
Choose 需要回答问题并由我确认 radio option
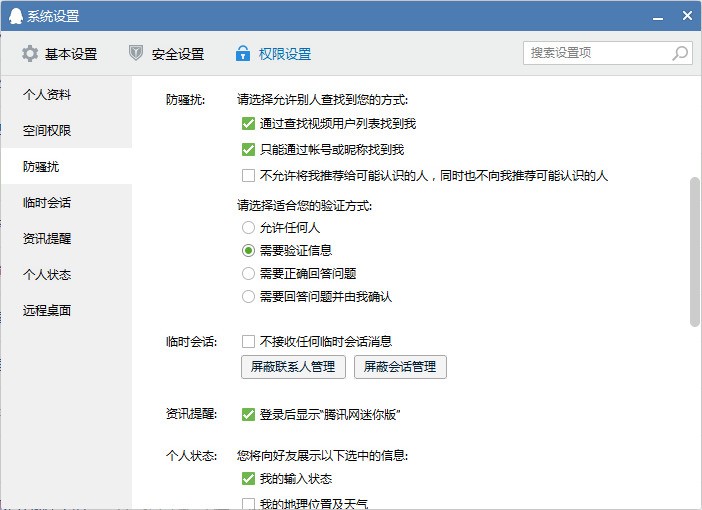tap(248, 296)
